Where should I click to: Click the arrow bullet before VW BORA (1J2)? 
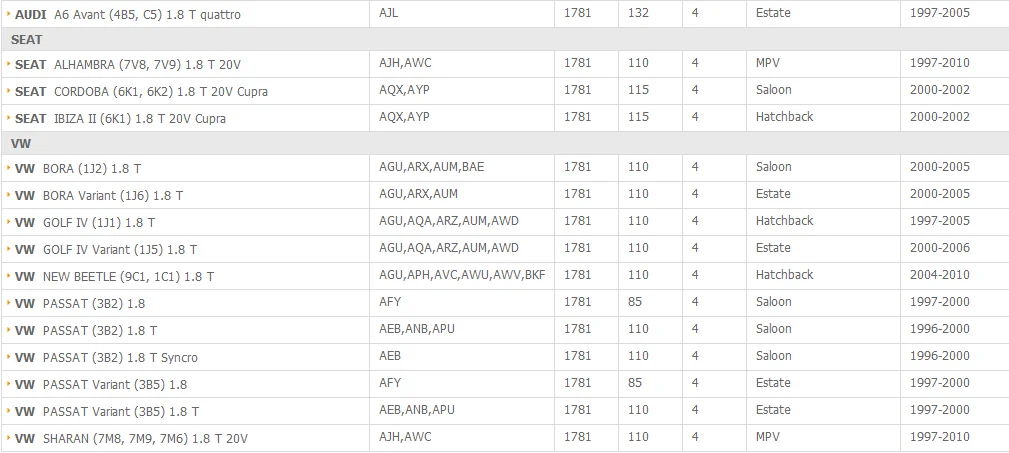[x=8, y=168]
